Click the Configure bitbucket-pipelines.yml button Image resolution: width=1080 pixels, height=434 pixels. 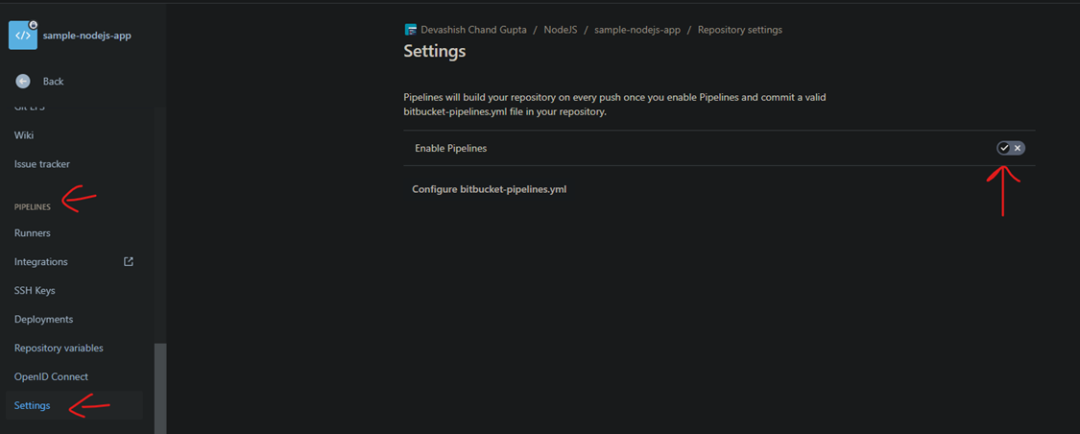(489, 189)
